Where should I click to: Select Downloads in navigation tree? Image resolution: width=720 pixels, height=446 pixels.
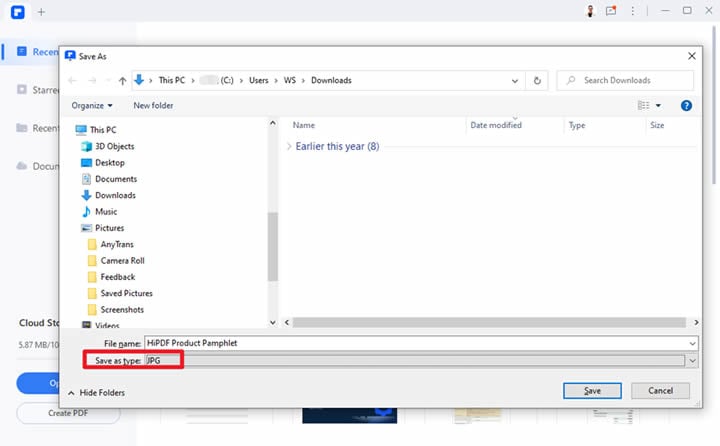point(109,195)
